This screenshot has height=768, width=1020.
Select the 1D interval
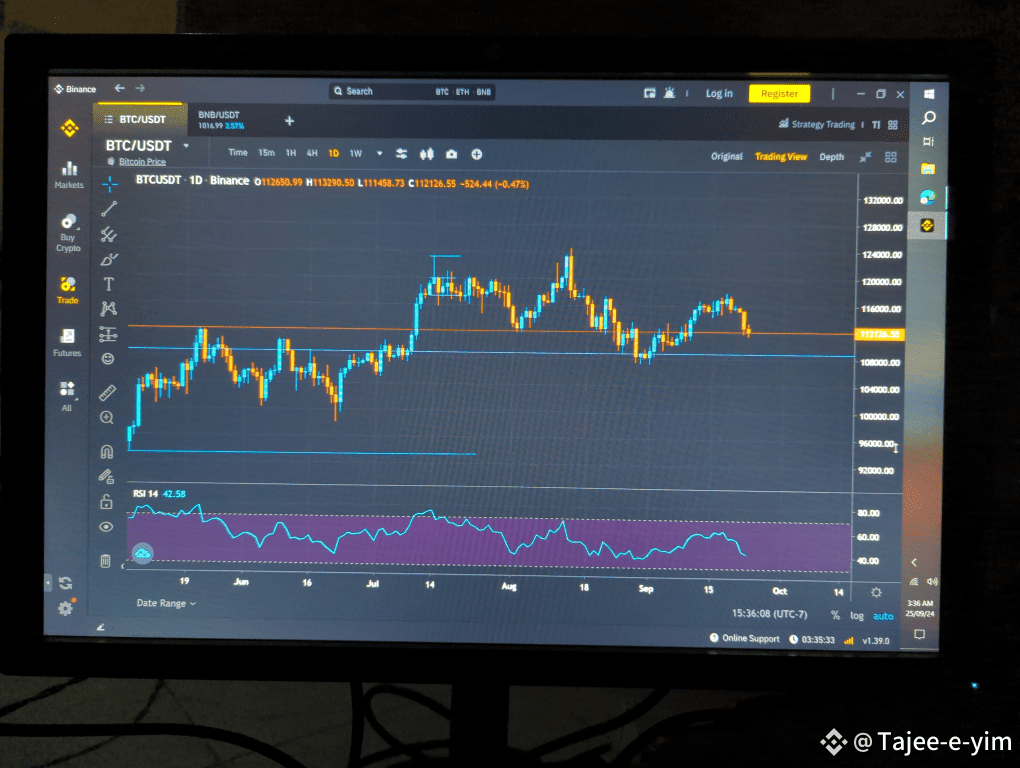point(334,153)
